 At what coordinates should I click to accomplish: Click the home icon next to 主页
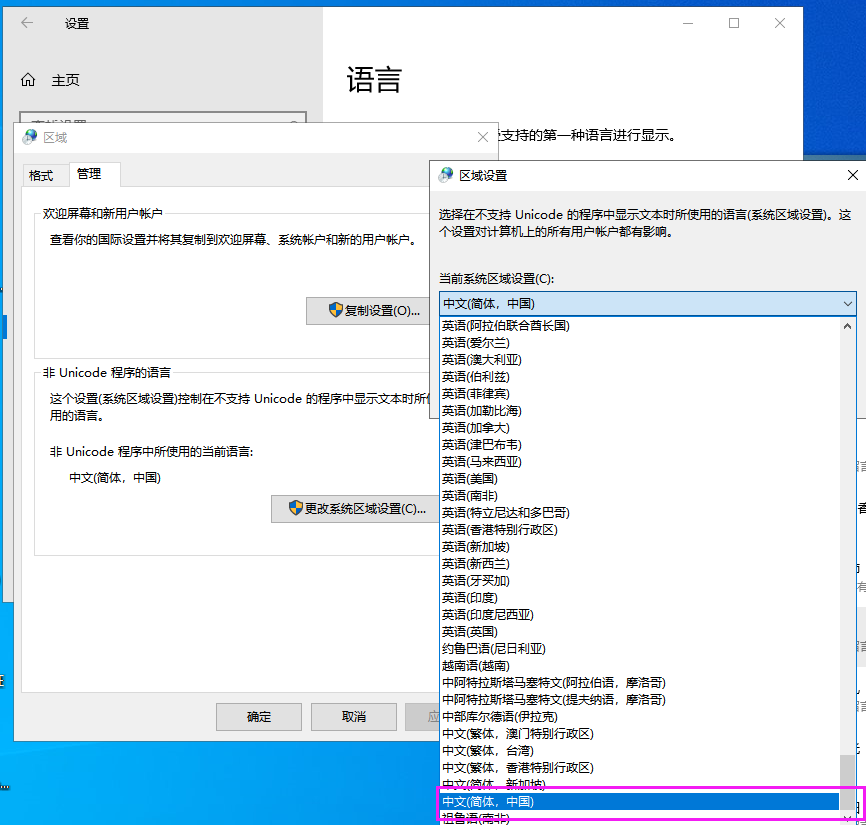tap(28, 80)
